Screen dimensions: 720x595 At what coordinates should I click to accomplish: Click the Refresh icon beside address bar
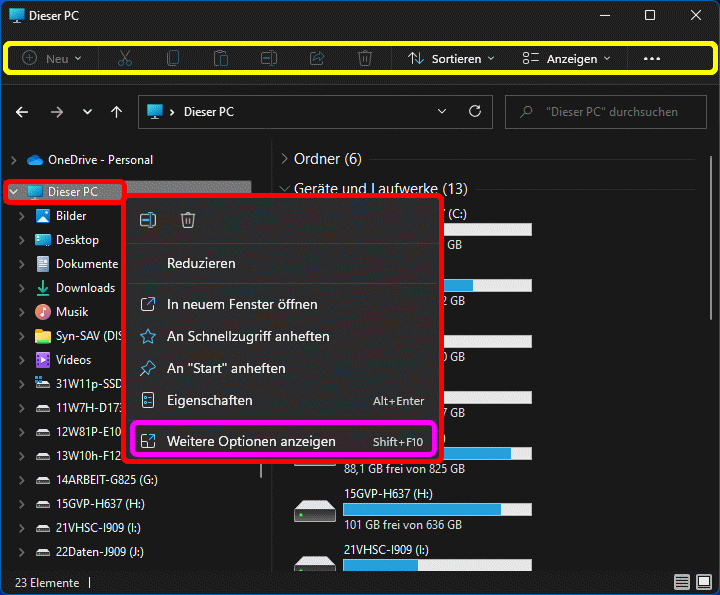[x=475, y=112]
